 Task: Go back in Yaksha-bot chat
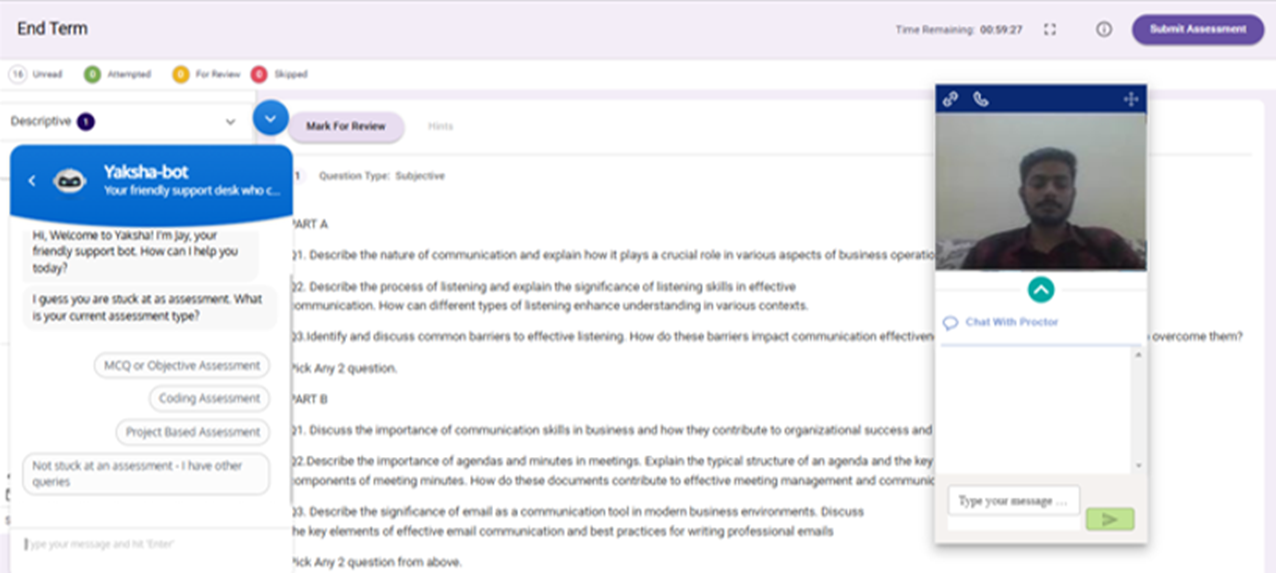(x=32, y=180)
